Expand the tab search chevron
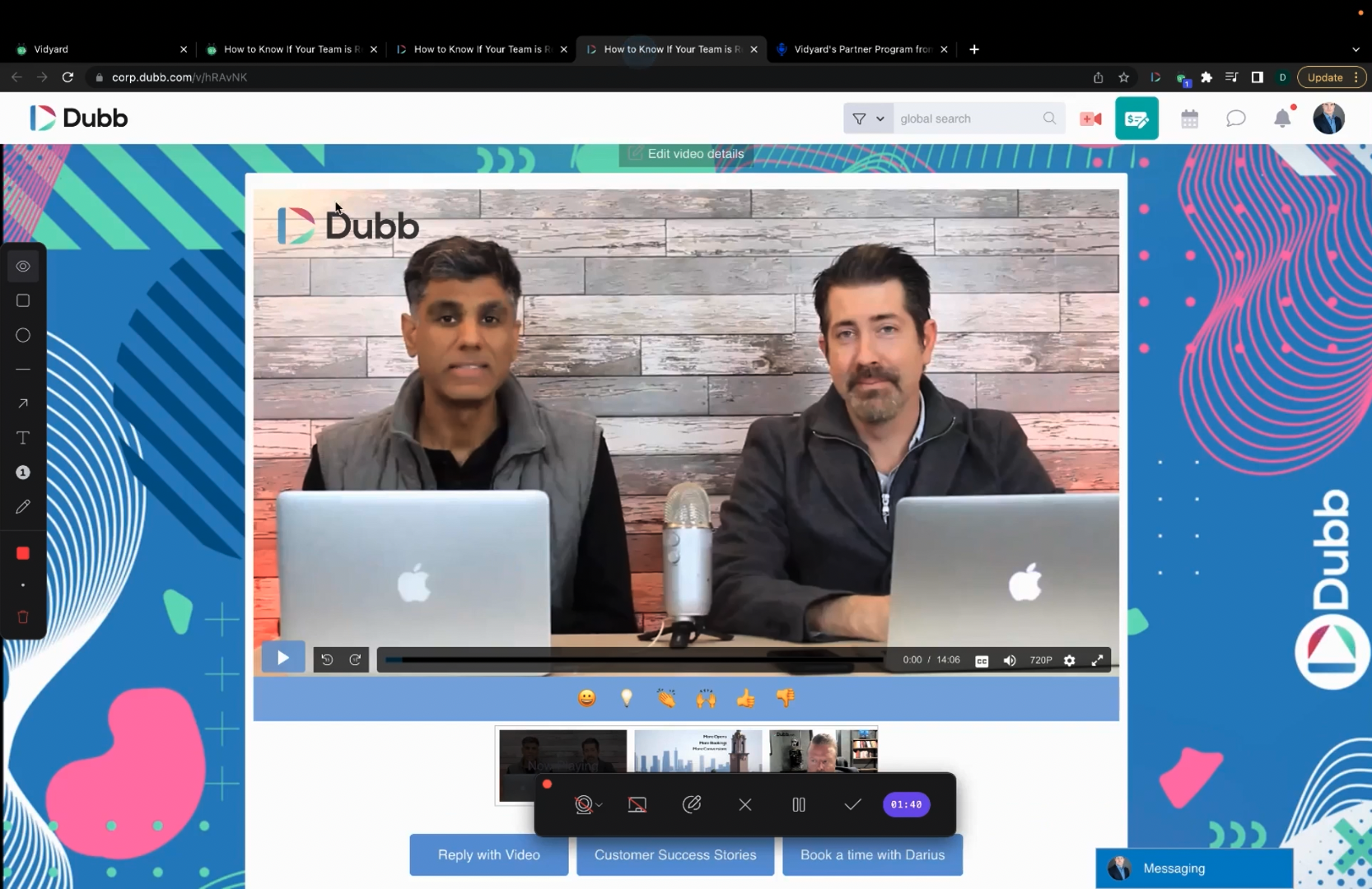The image size is (1372, 889). 1356,49
